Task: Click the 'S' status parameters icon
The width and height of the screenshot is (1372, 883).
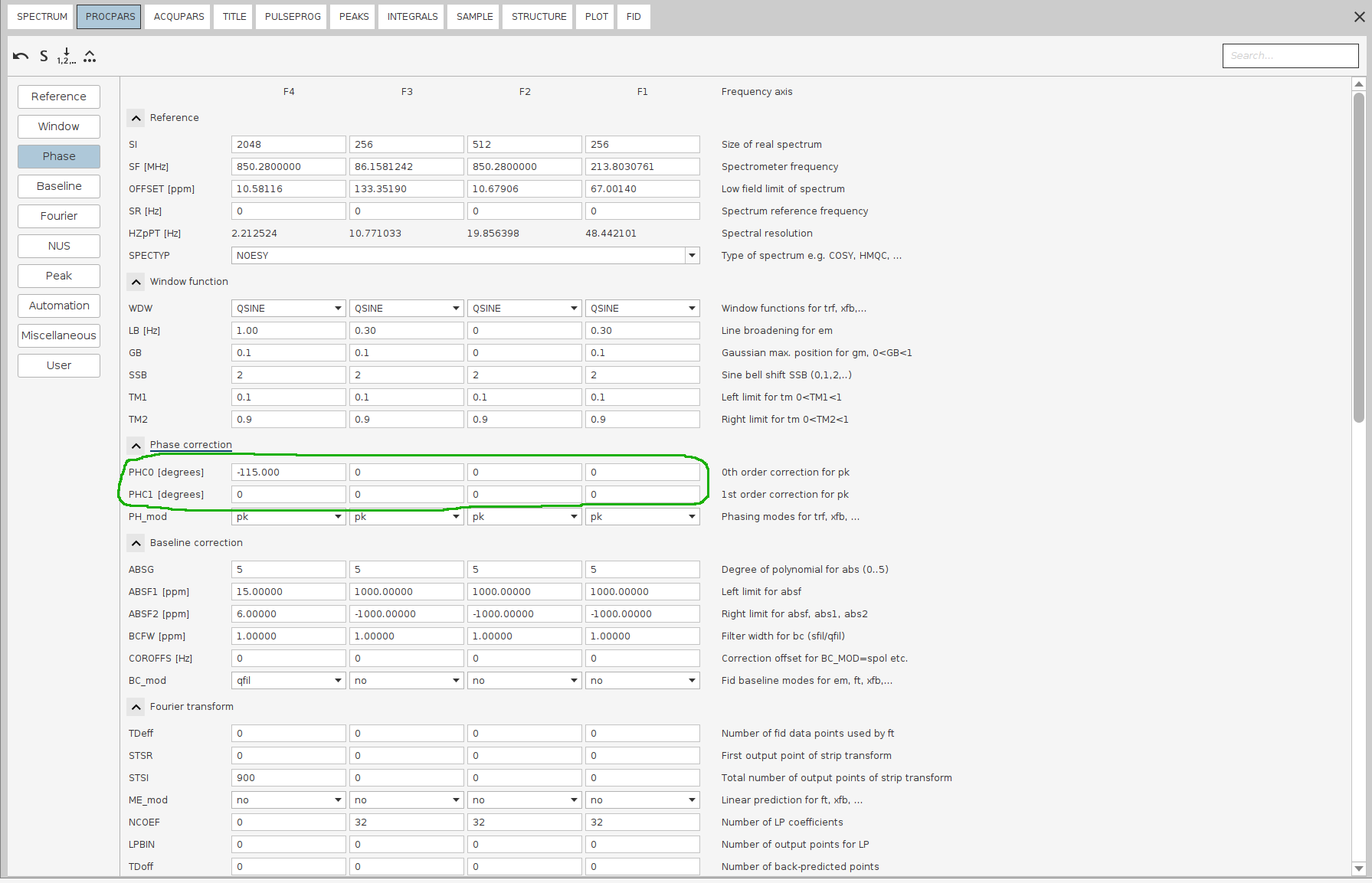Action: (44, 56)
